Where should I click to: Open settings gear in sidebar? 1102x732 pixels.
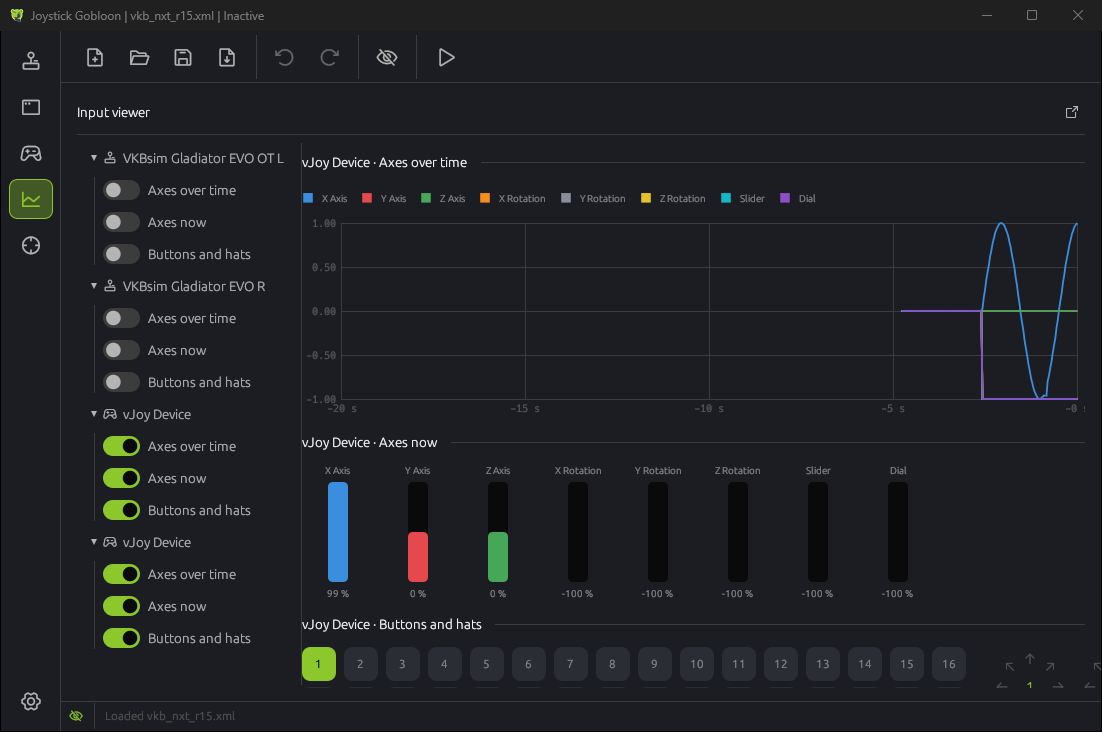(x=31, y=701)
